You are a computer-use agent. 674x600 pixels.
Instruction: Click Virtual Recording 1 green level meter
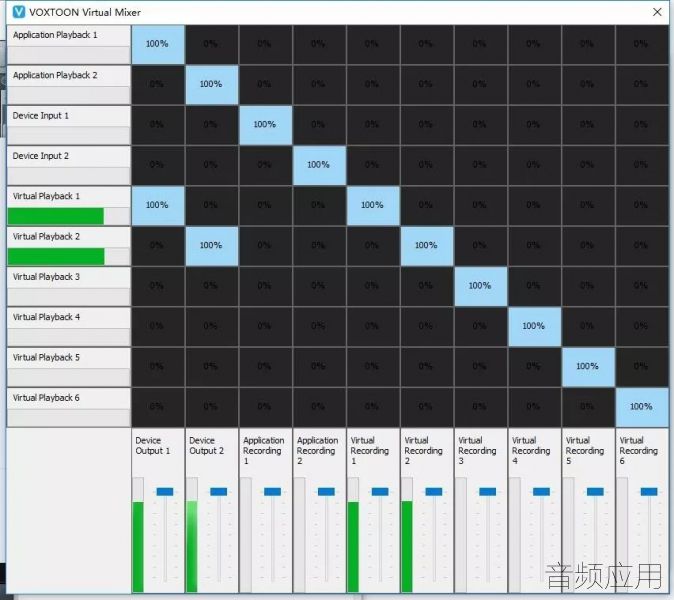(353, 547)
